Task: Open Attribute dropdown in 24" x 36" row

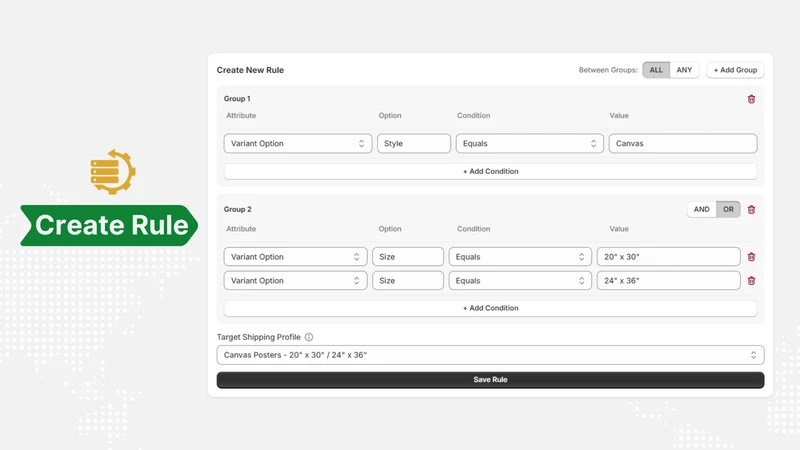Action: [x=295, y=281]
